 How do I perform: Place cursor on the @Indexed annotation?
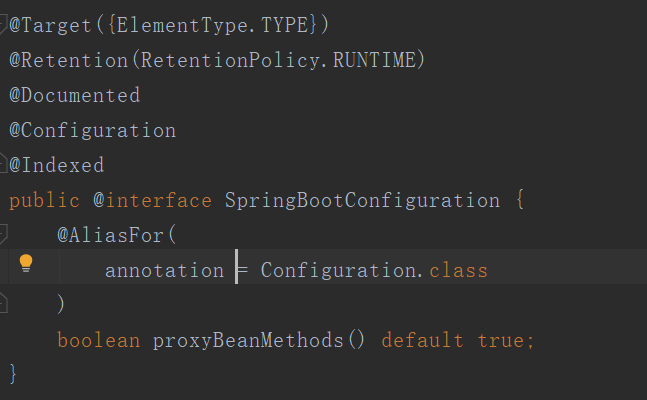point(57,165)
